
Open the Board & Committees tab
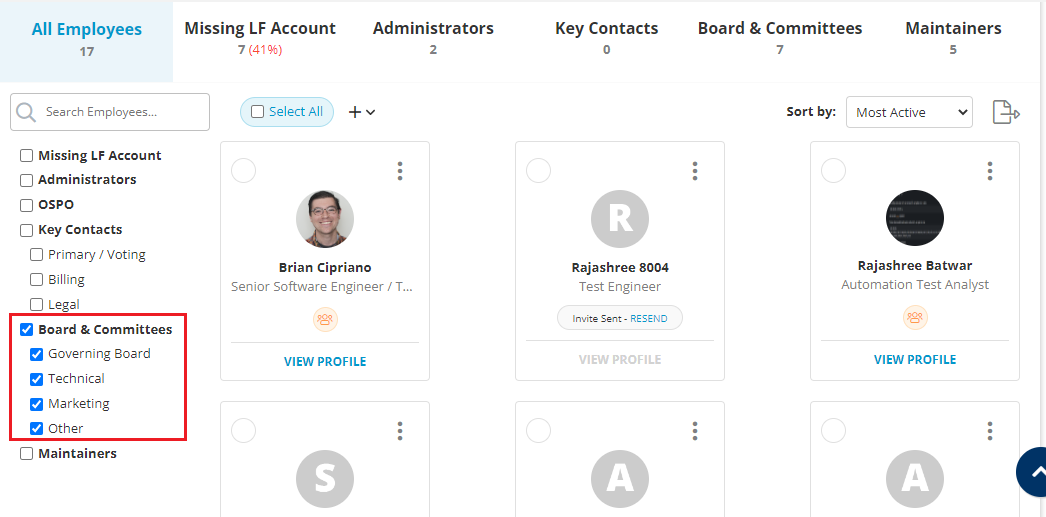pos(779,37)
